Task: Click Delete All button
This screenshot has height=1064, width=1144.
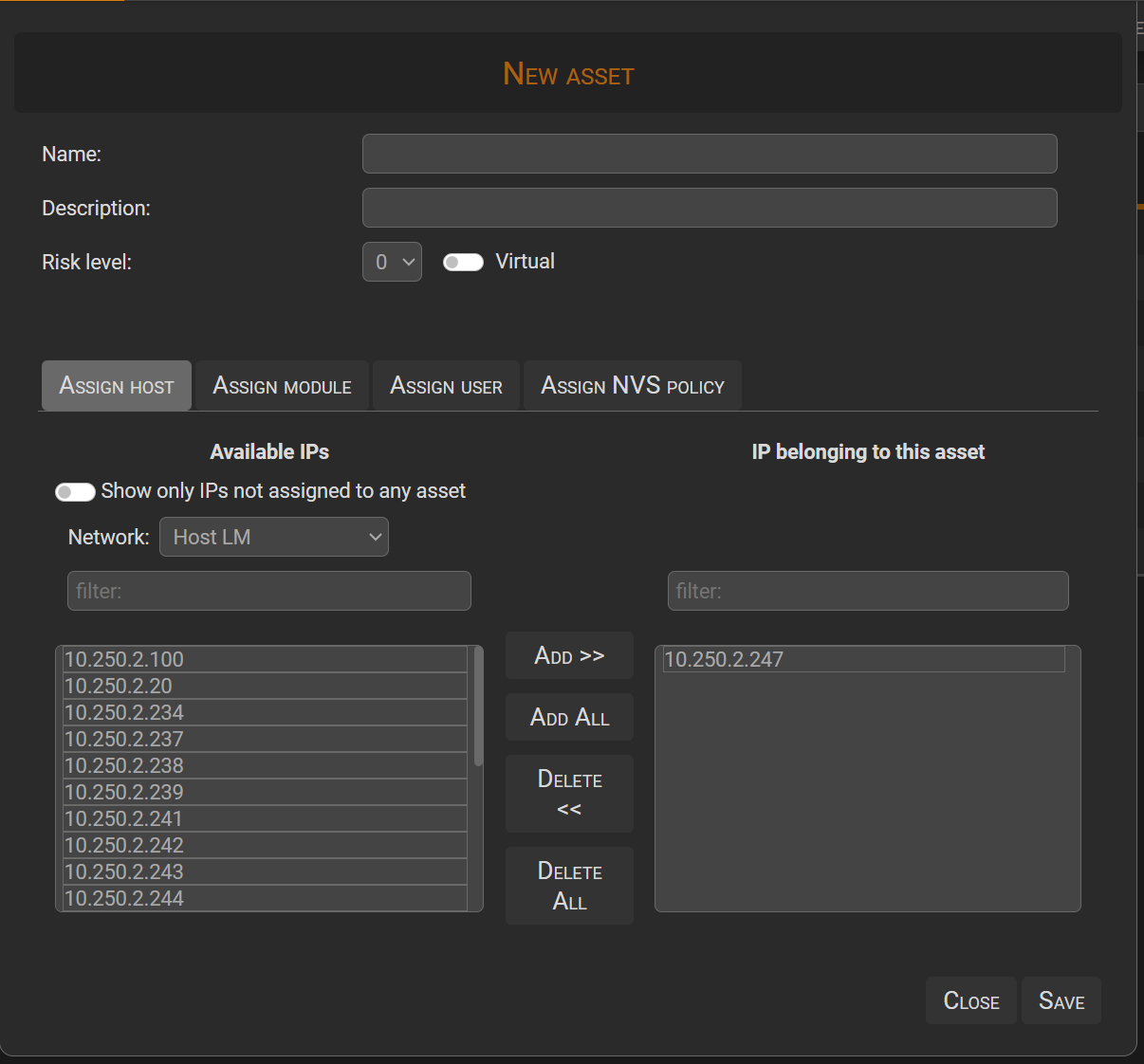Action: pyautogui.click(x=569, y=886)
